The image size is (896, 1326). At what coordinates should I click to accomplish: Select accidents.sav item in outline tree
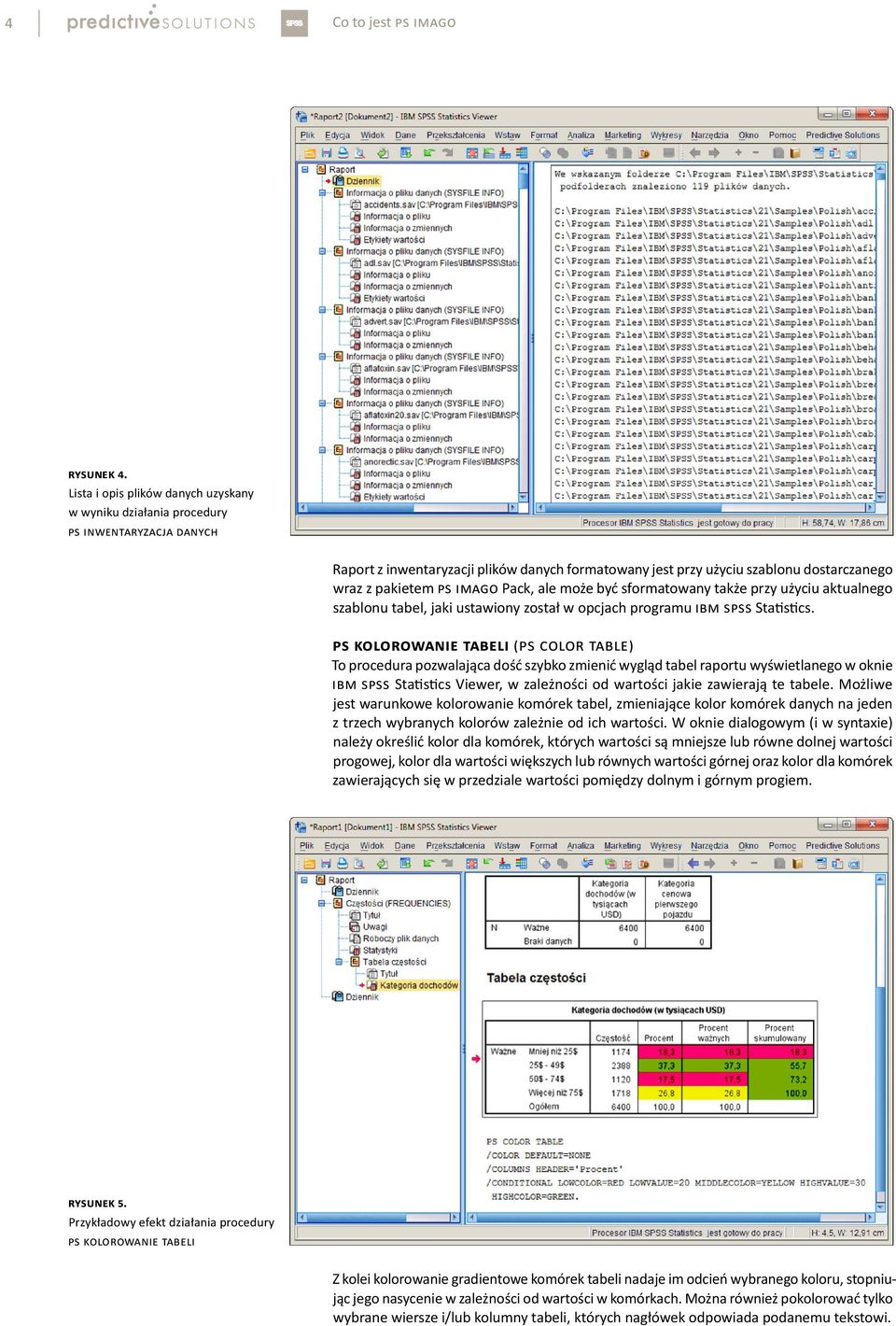pos(440,205)
